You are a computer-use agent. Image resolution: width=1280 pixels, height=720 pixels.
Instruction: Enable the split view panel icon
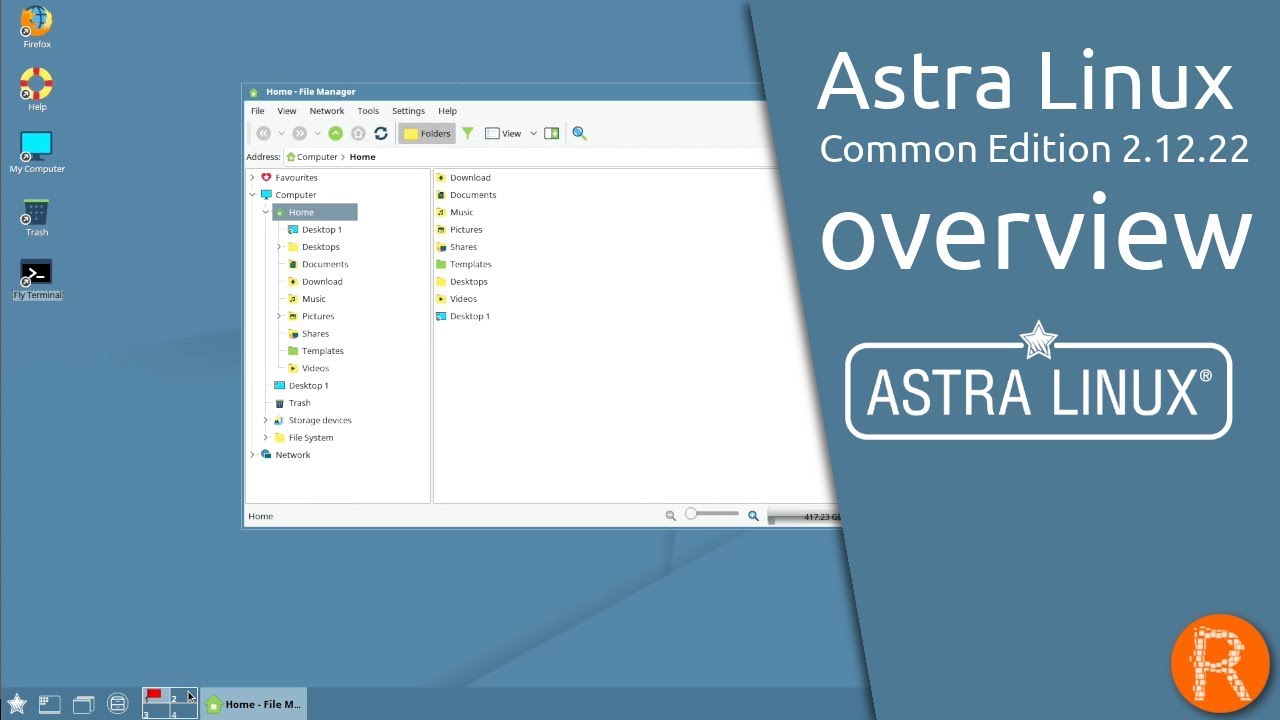(x=551, y=132)
